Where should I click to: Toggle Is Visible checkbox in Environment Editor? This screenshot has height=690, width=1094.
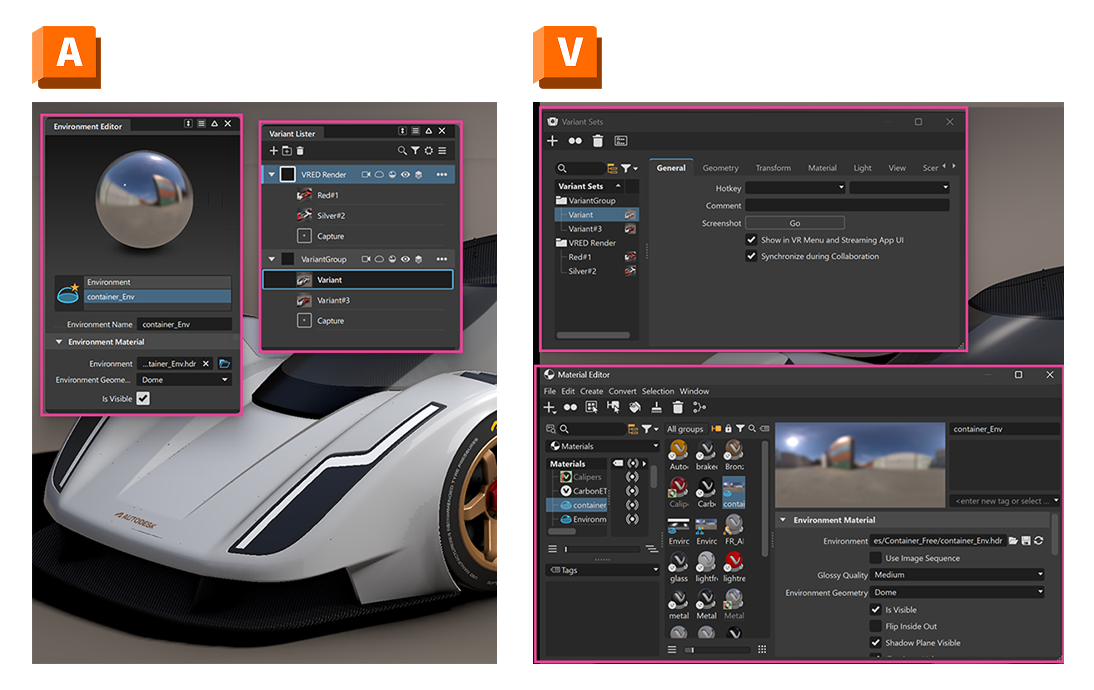click(143, 398)
